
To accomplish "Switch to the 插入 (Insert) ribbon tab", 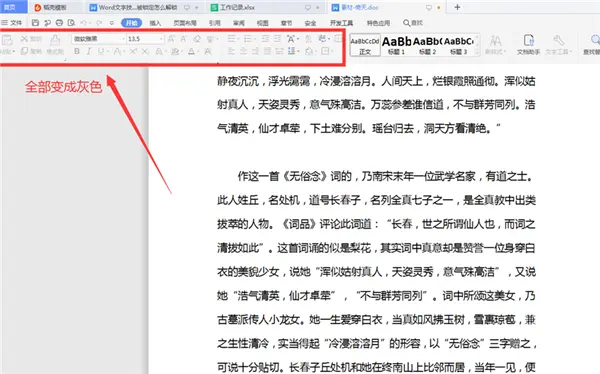I will click(155, 23).
